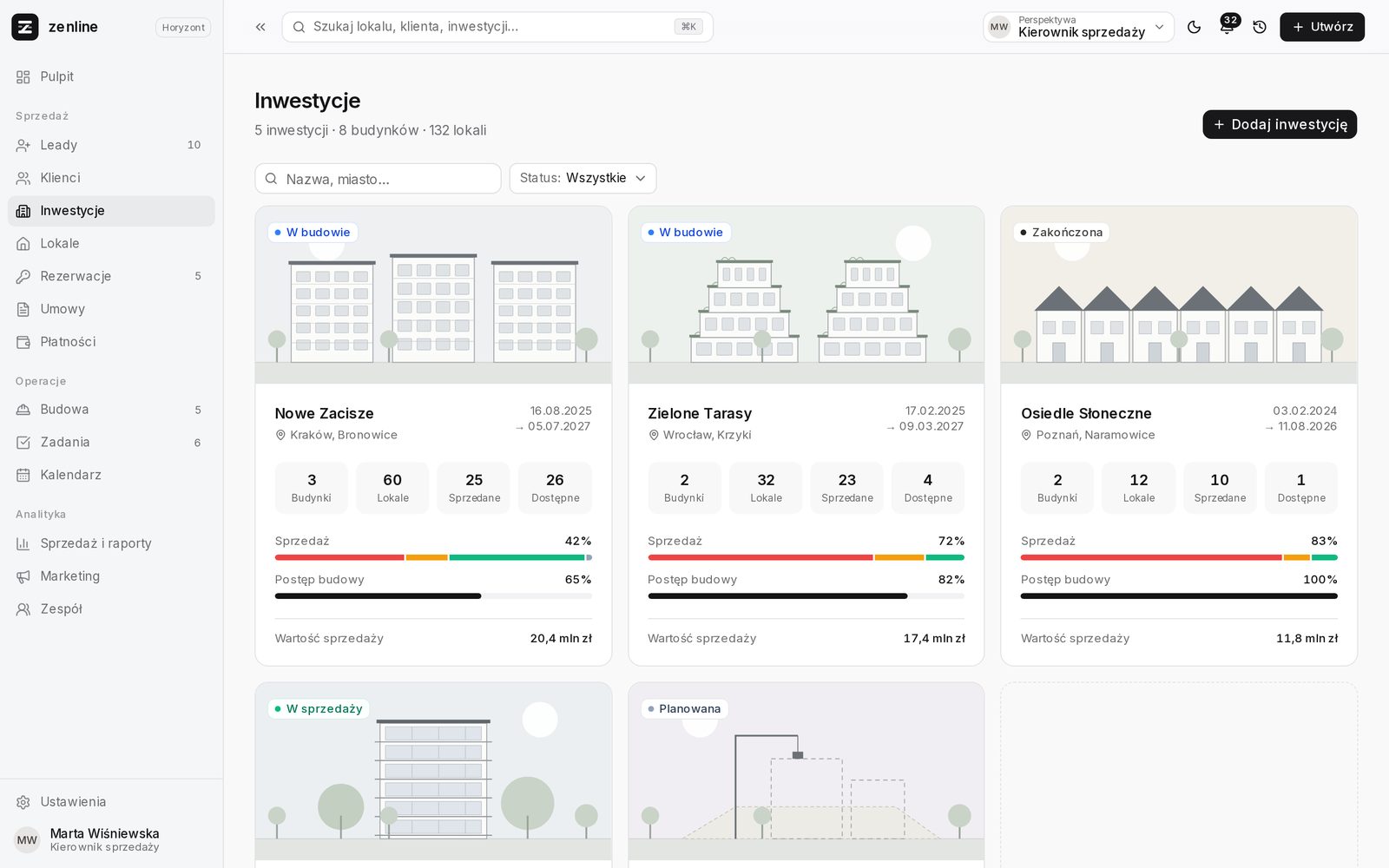Click the Rezerwacje key icon
This screenshot has height=868, width=1389.
tap(23, 276)
